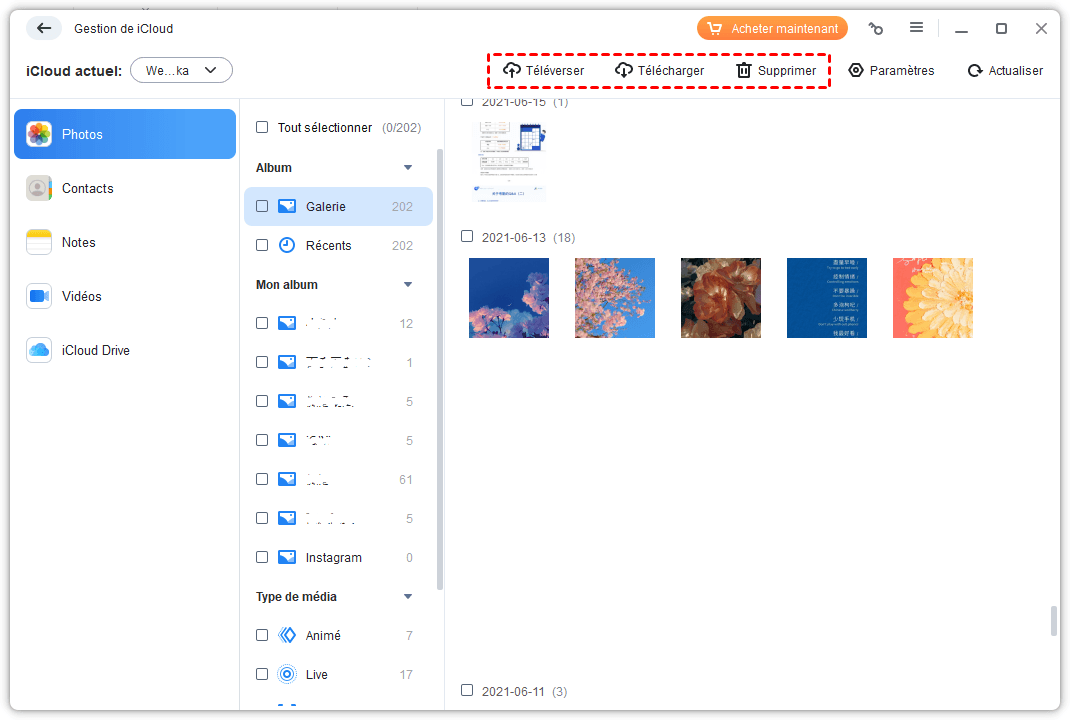Open the yellow flower photo thumbnail

[932, 298]
